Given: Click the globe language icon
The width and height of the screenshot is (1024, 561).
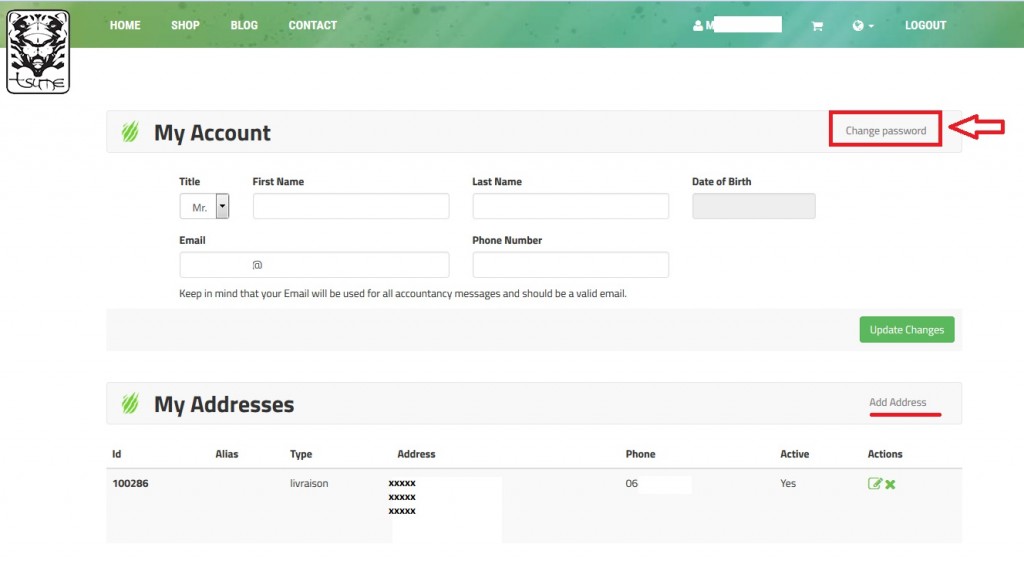Looking at the screenshot, I should pyautogui.click(x=858, y=26).
